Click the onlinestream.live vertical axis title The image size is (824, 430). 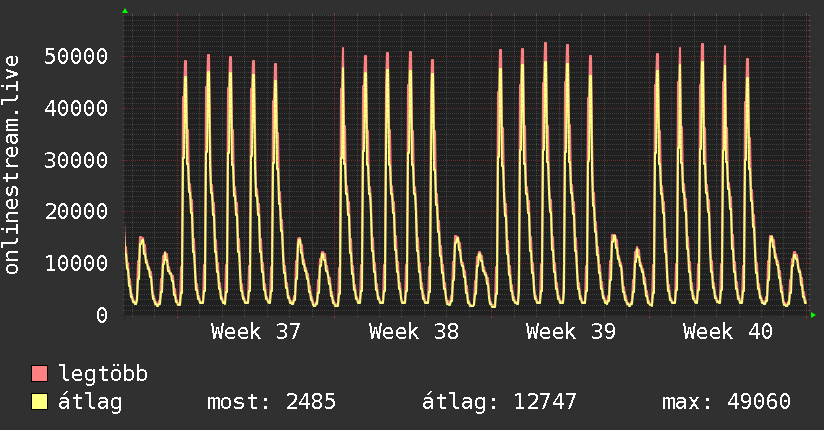pos(12,165)
